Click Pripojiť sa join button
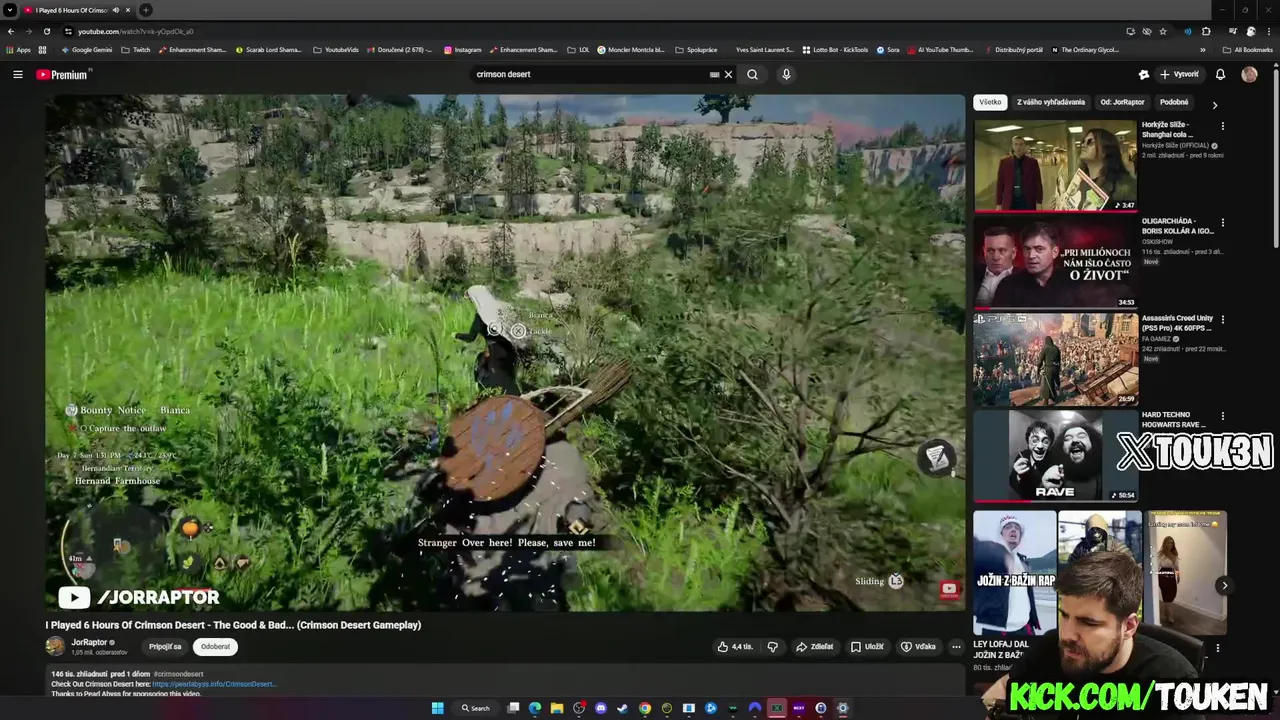Viewport: 1280px width, 720px height. tap(165, 647)
